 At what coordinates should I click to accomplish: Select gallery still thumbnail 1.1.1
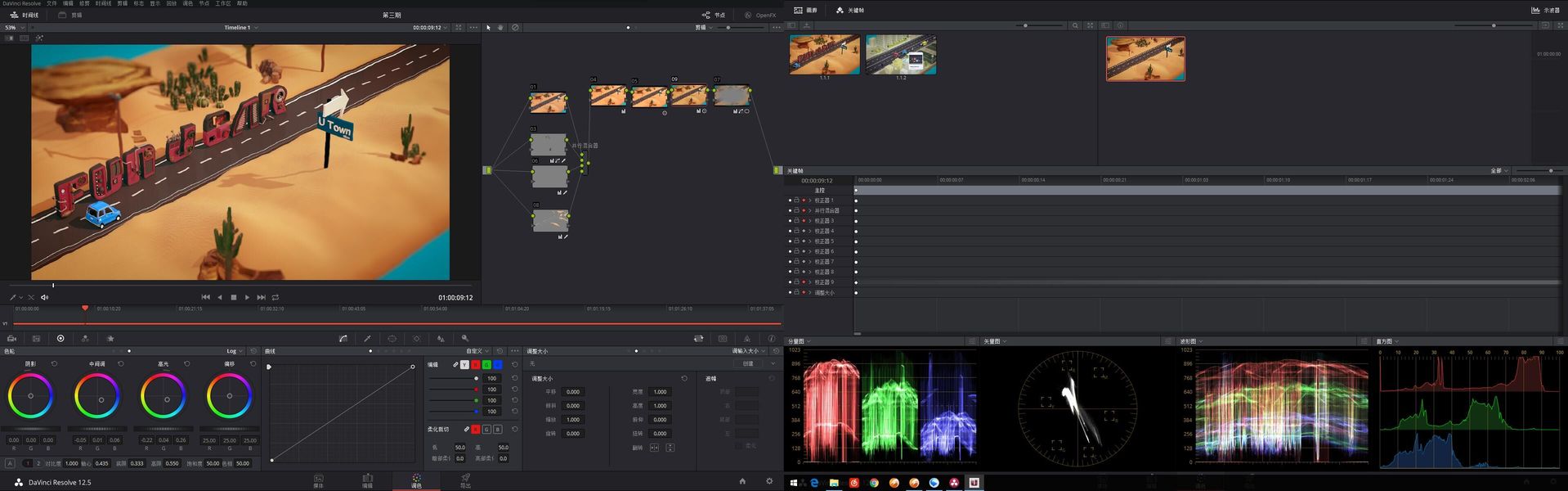point(824,54)
